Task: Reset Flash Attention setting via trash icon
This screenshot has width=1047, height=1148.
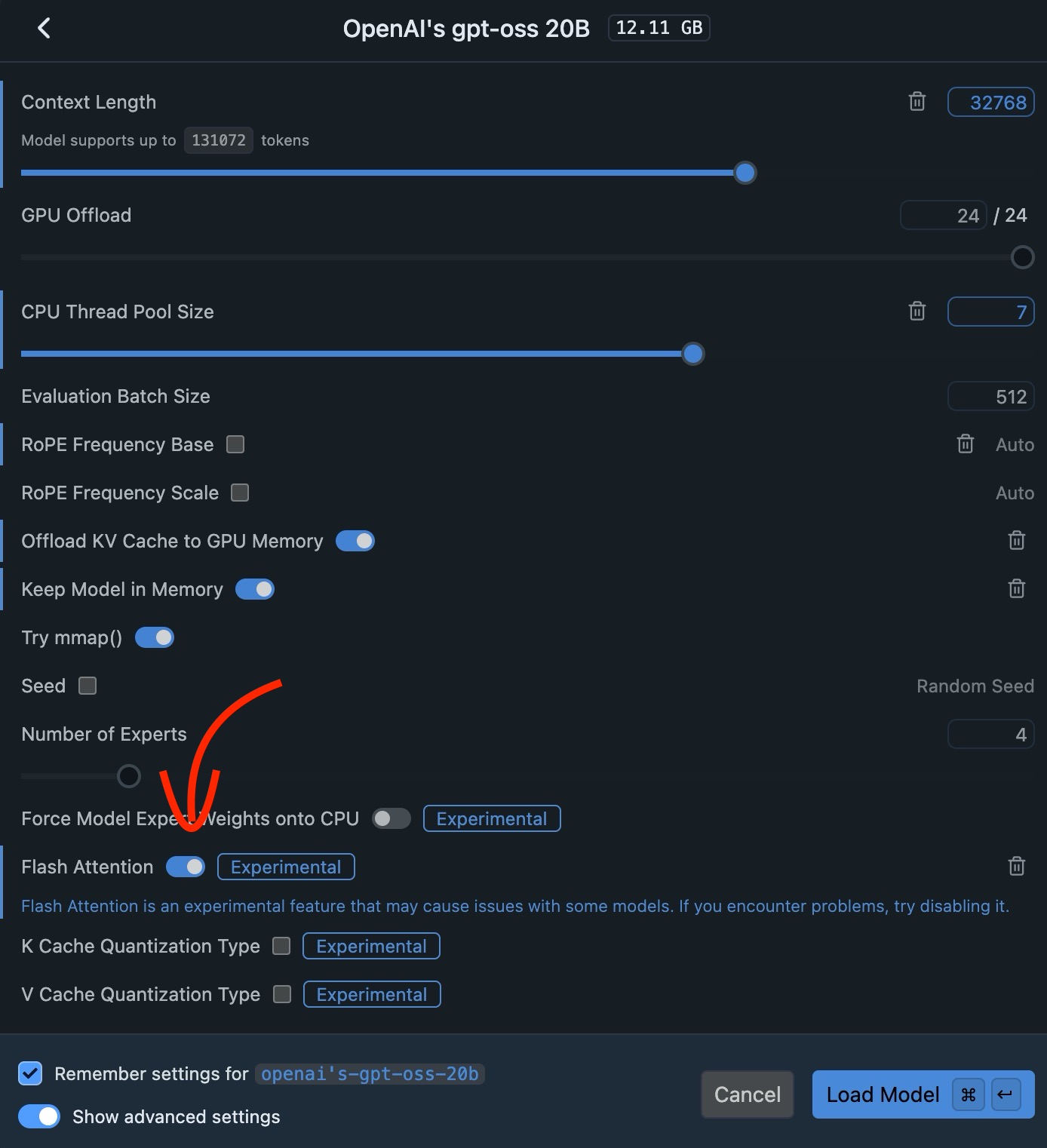Action: (1016, 866)
